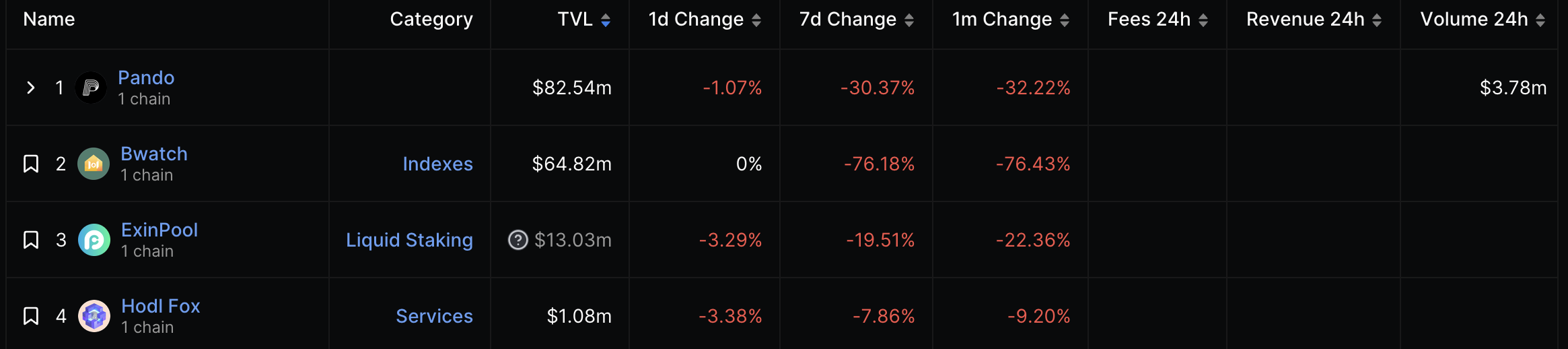Screen dimensions: 1568x349
Task: Sort by 1d Change column arrows
Action: click(x=756, y=20)
